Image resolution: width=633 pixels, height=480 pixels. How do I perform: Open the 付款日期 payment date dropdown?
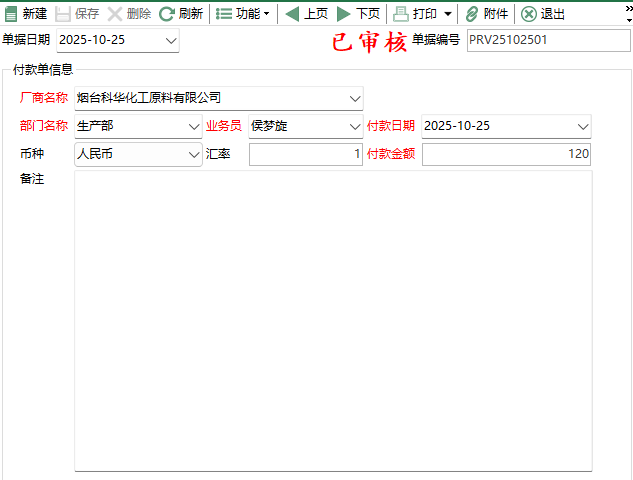click(583, 127)
